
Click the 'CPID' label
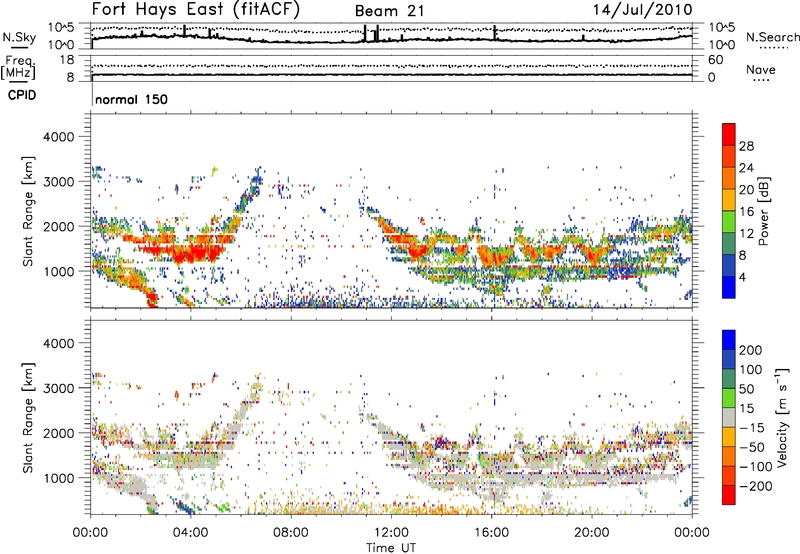click(x=22, y=95)
